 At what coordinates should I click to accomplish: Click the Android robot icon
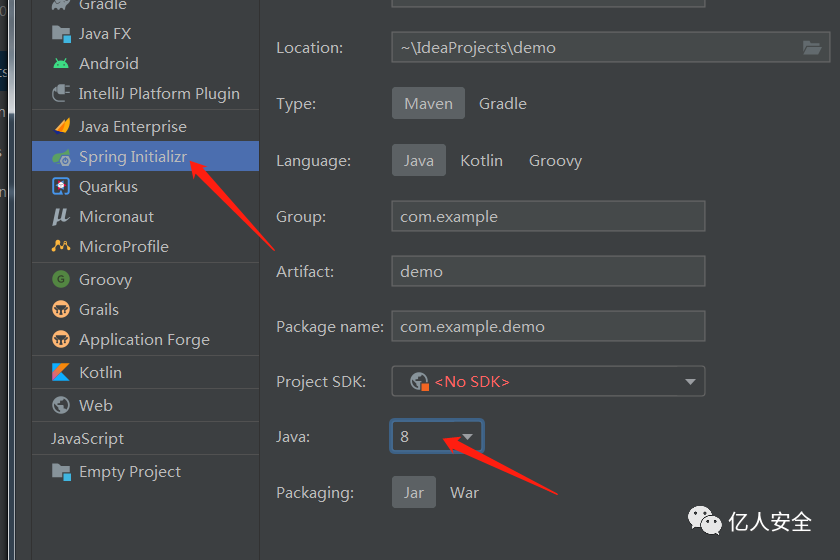[62, 64]
